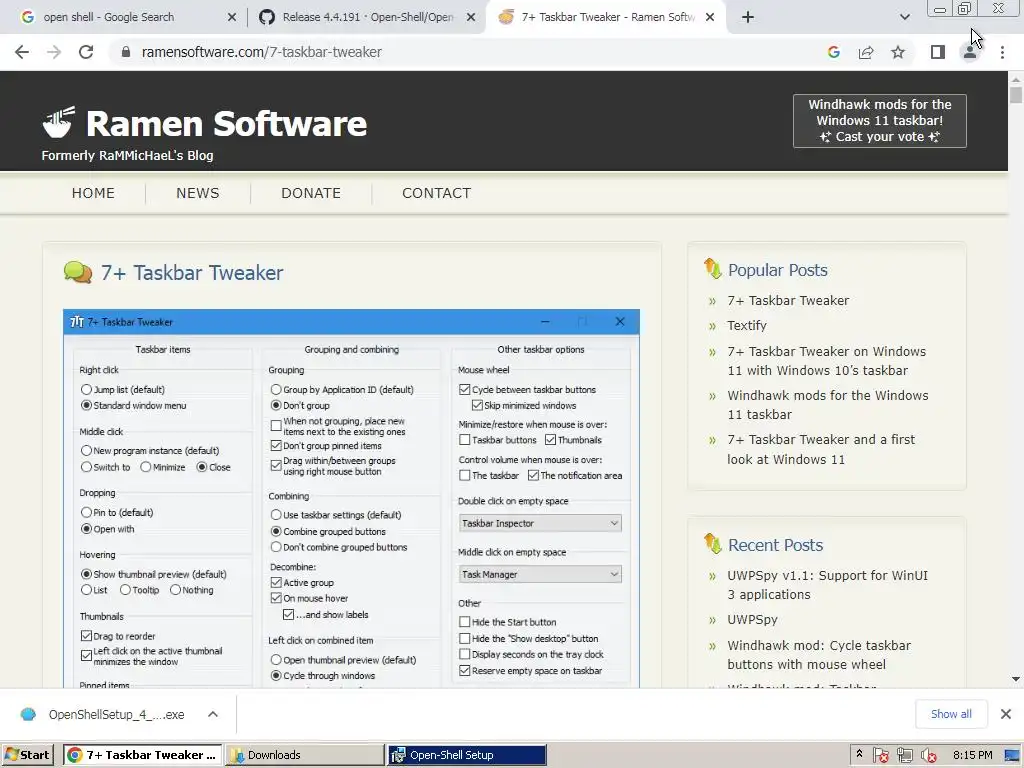Image resolution: width=1024 pixels, height=768 pixels.
Task: Click the 7+ Taskbar Tweaker screenshot image
Action: (351, 498)
